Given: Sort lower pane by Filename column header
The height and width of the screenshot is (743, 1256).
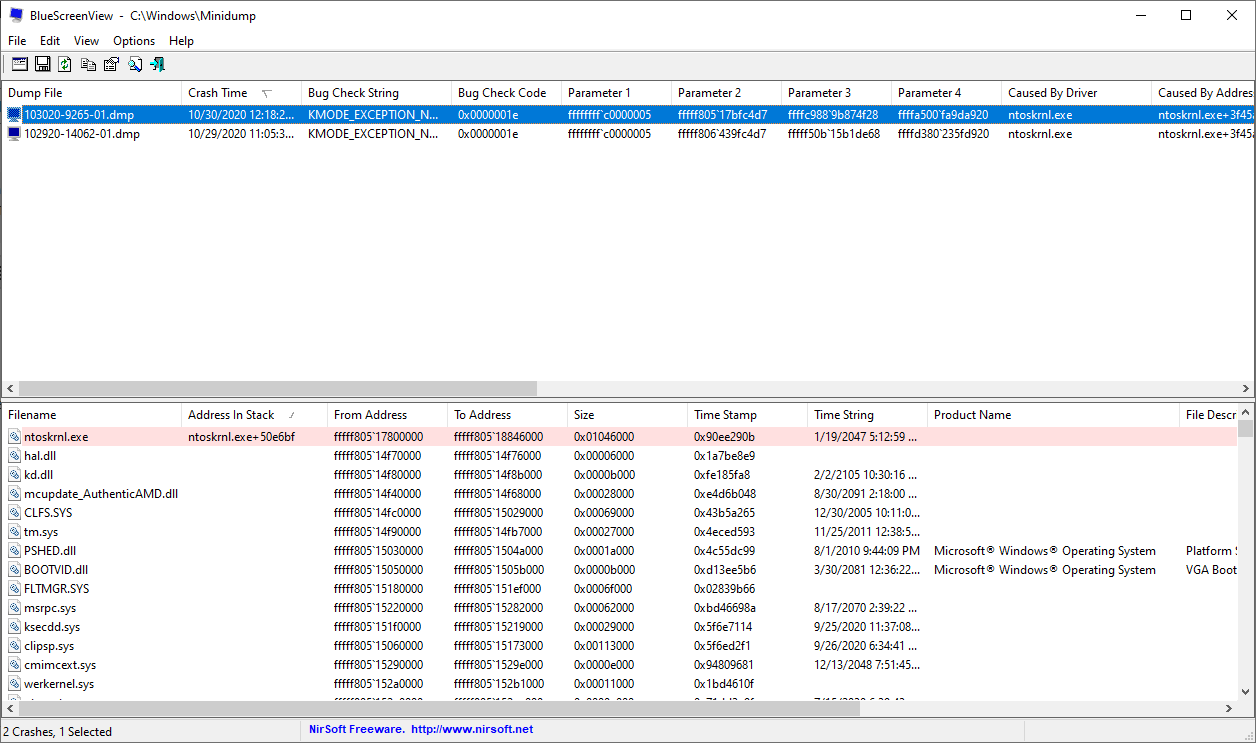Looking at the screenshot, I should pos(92,415).
